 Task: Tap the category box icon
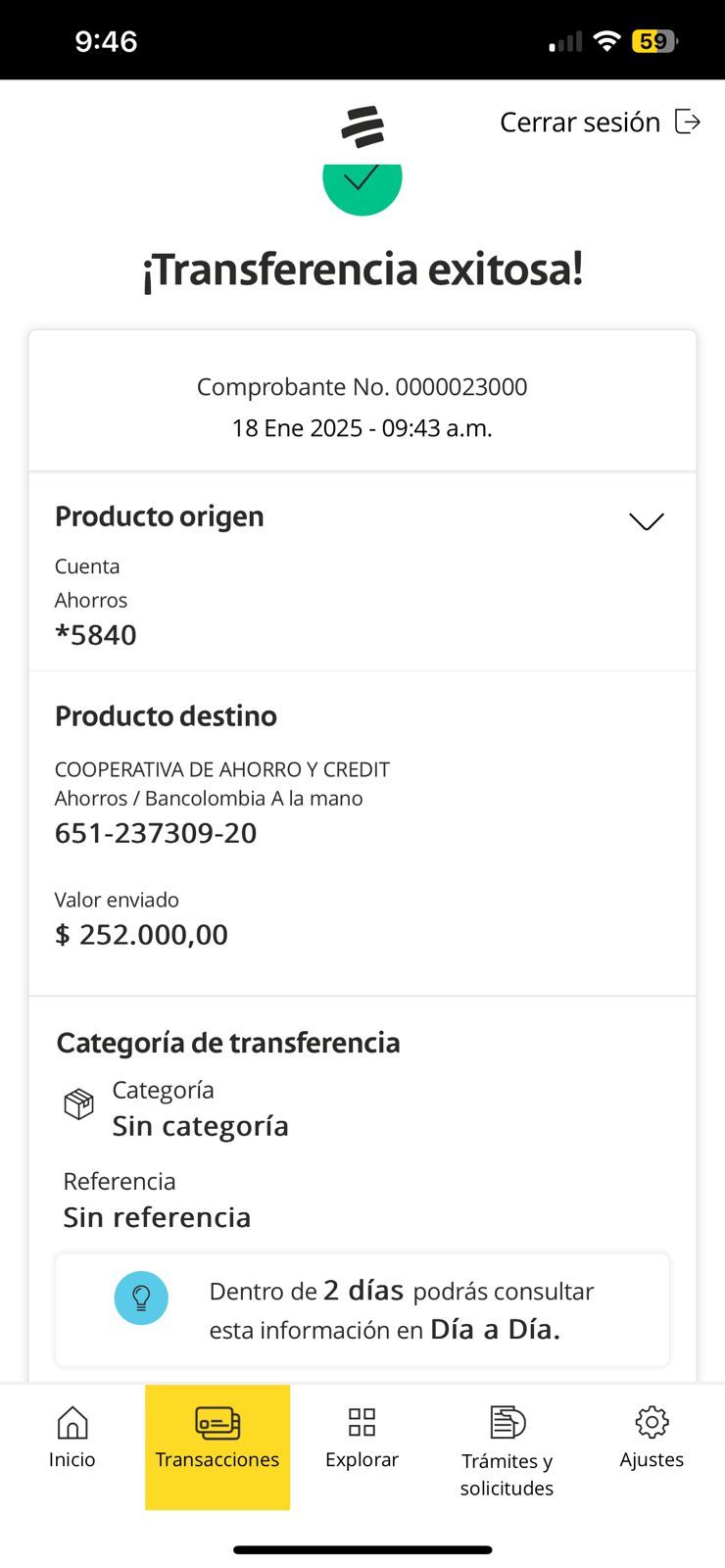tap(78, 1104)
